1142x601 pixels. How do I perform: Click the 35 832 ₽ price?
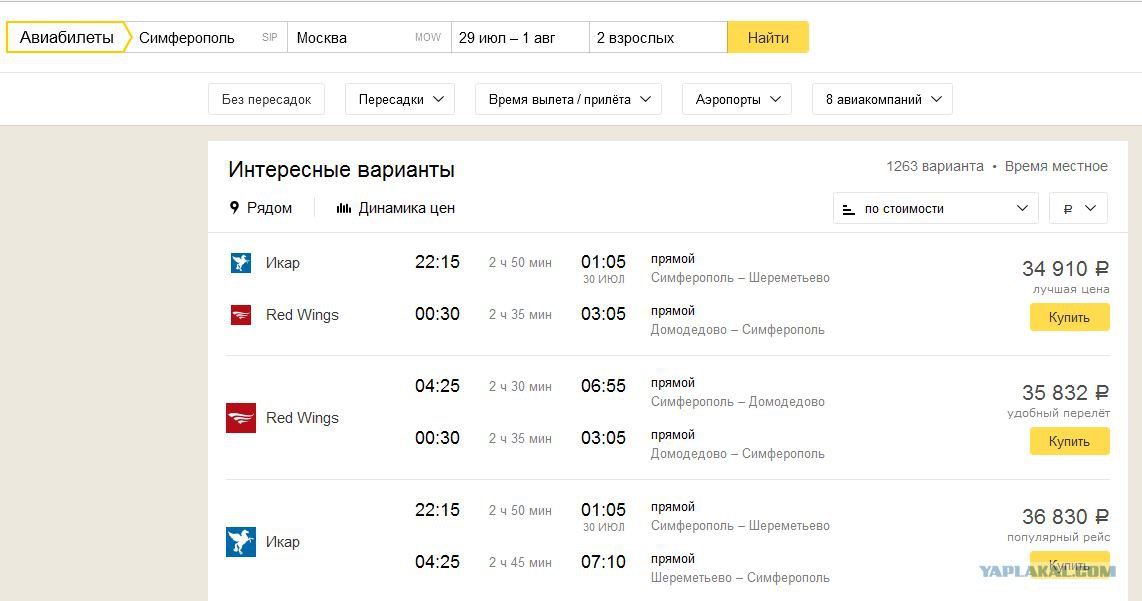pos(1066,393)
